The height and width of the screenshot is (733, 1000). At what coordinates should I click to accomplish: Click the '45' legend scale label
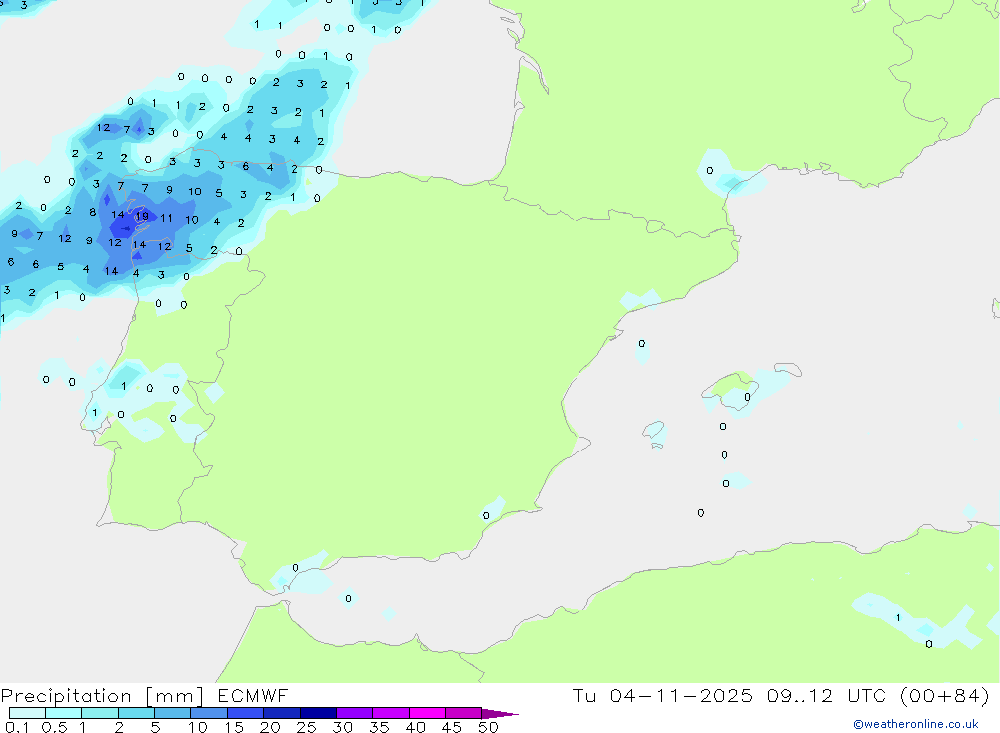pyautogui.click(x=452, y=727)
